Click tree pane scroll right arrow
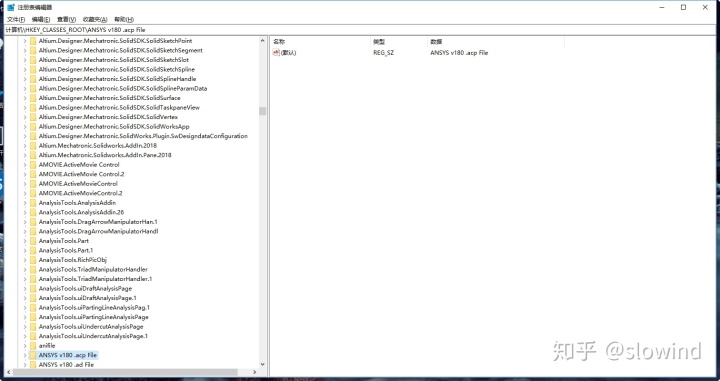 coord(255,372)
